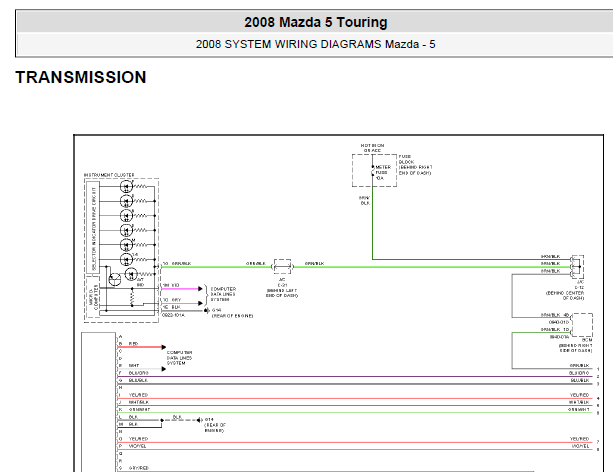
Task: Click the '(BEHIND LEFT END OF DASH)' label
Action: (x=282, y=293)
